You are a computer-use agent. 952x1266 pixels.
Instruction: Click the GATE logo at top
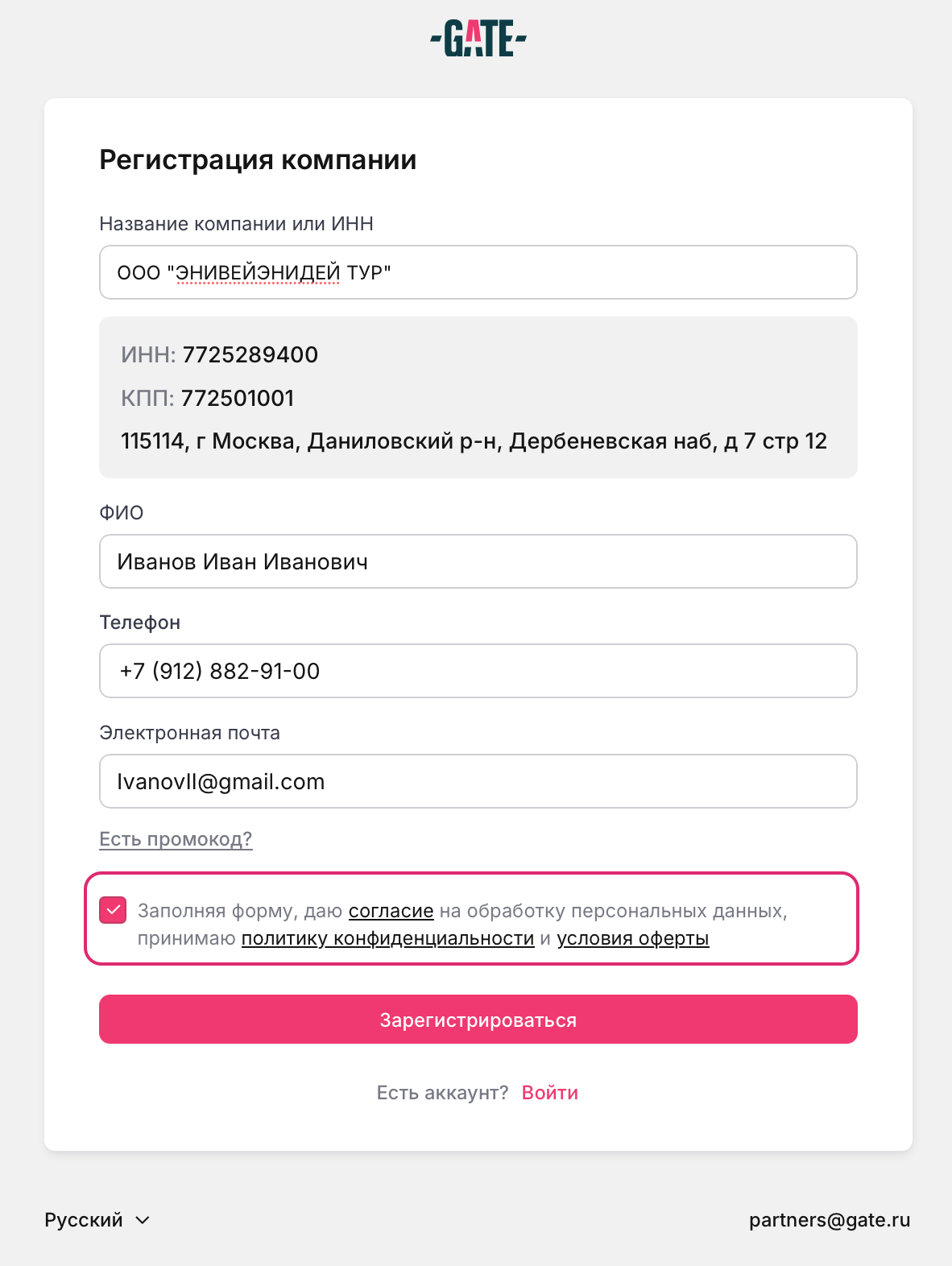(478, 39)
